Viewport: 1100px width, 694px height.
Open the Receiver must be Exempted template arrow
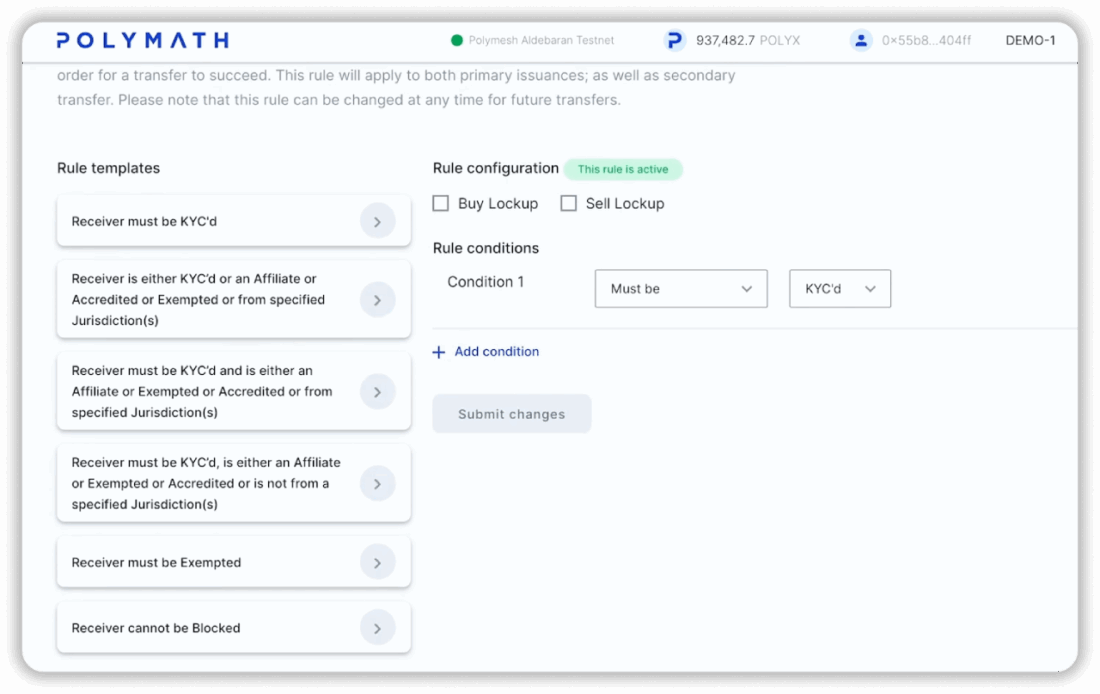(378, 562)
